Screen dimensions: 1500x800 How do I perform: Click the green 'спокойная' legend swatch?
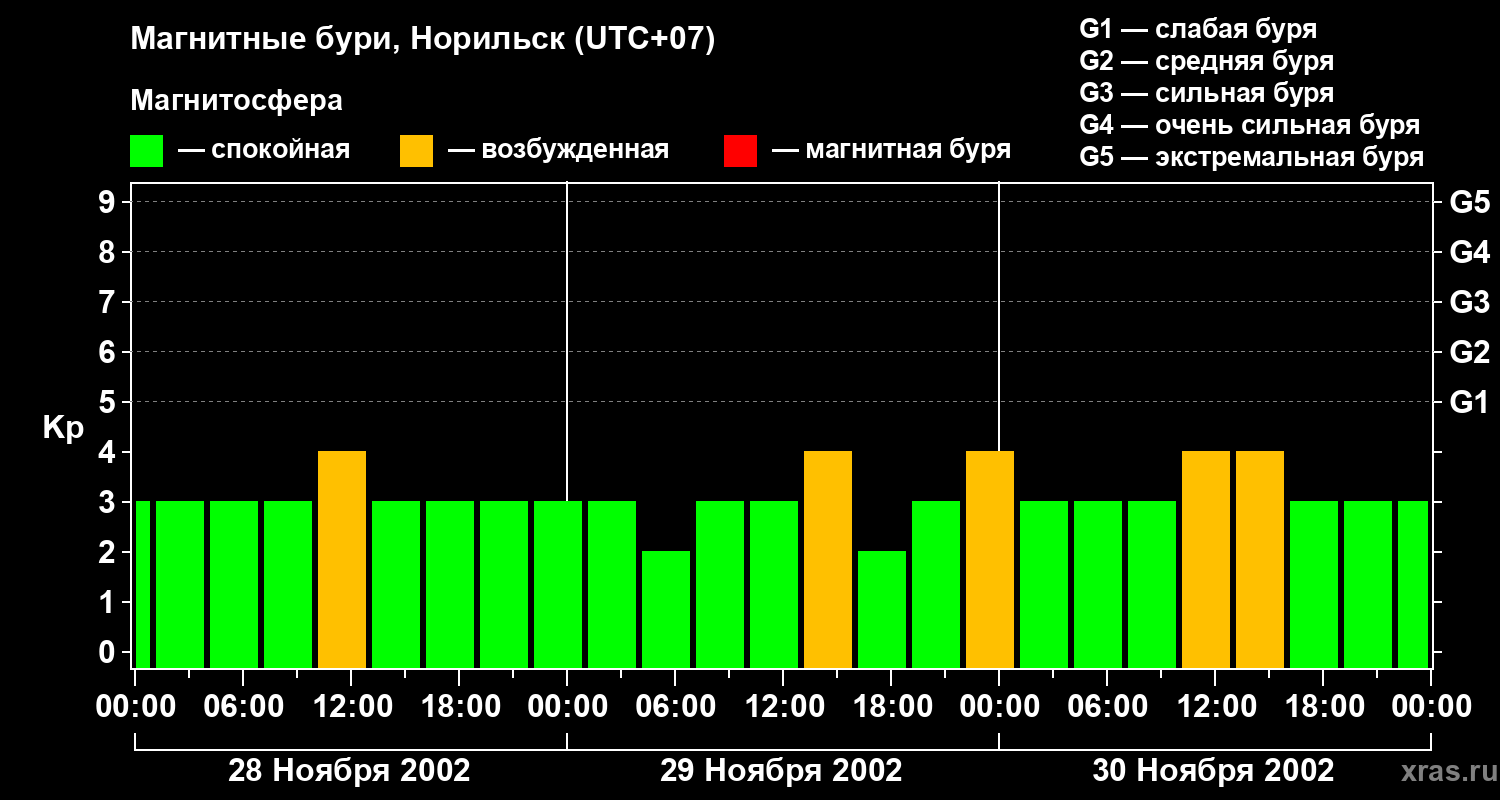(x=146, y=151)
